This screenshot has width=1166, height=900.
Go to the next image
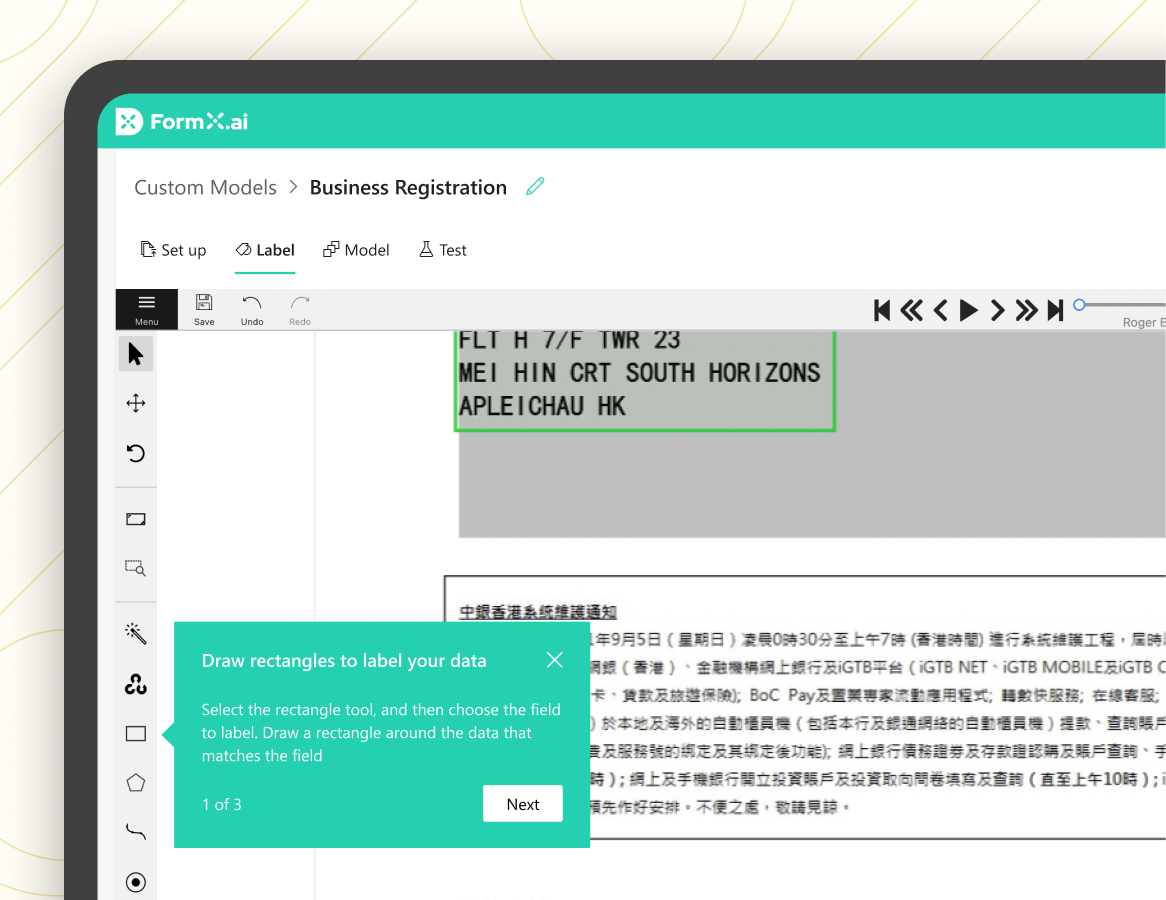tap(997, 310)
